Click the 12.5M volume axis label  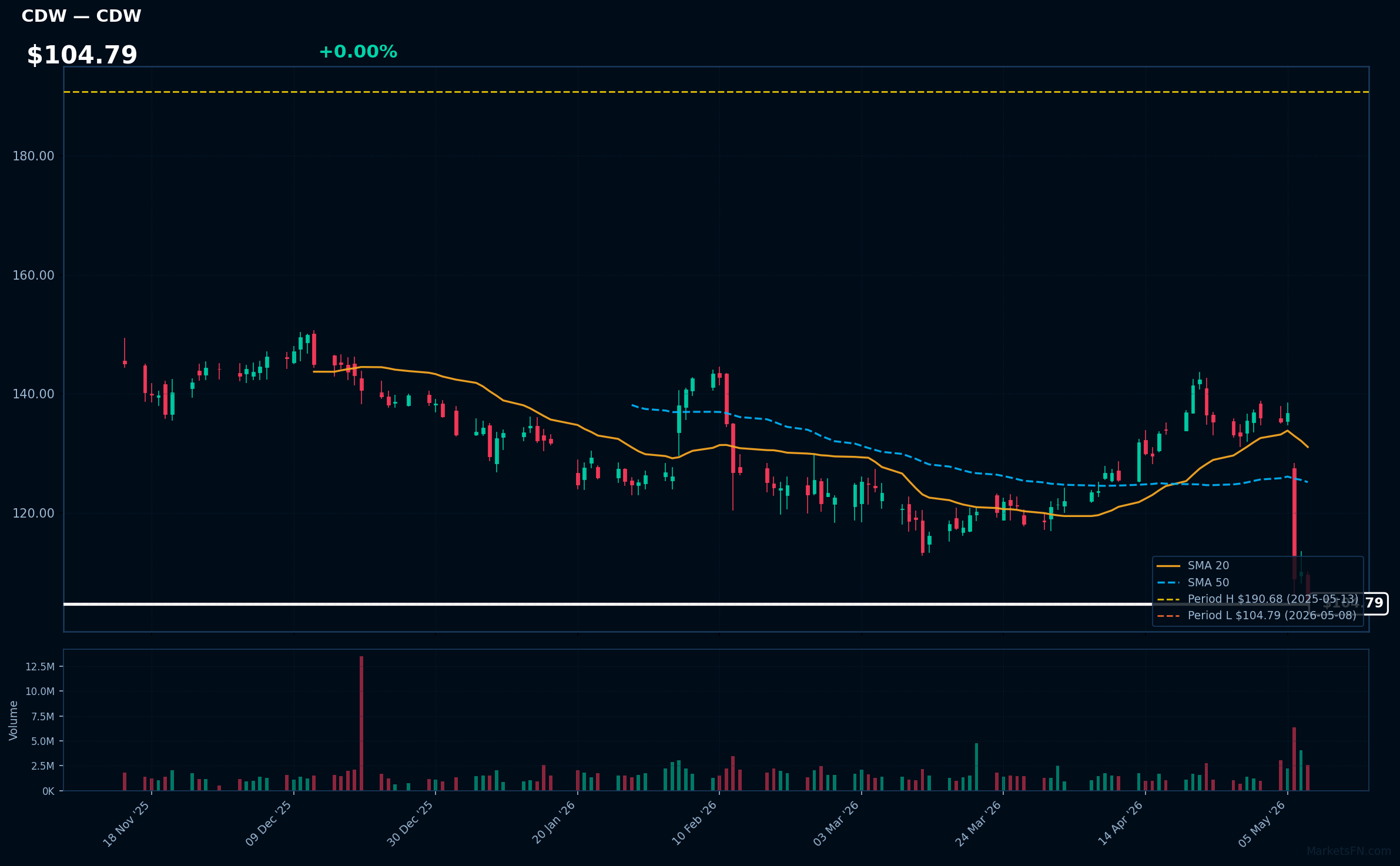[40, 667]
